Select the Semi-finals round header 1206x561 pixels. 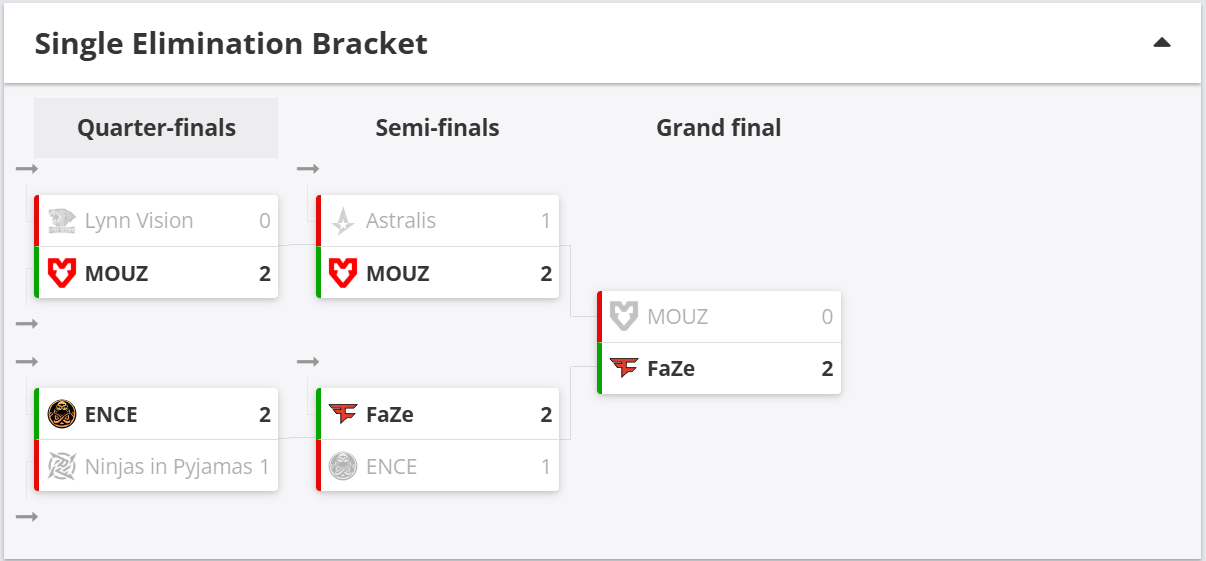pyautogui.click(x=437, y=128)
